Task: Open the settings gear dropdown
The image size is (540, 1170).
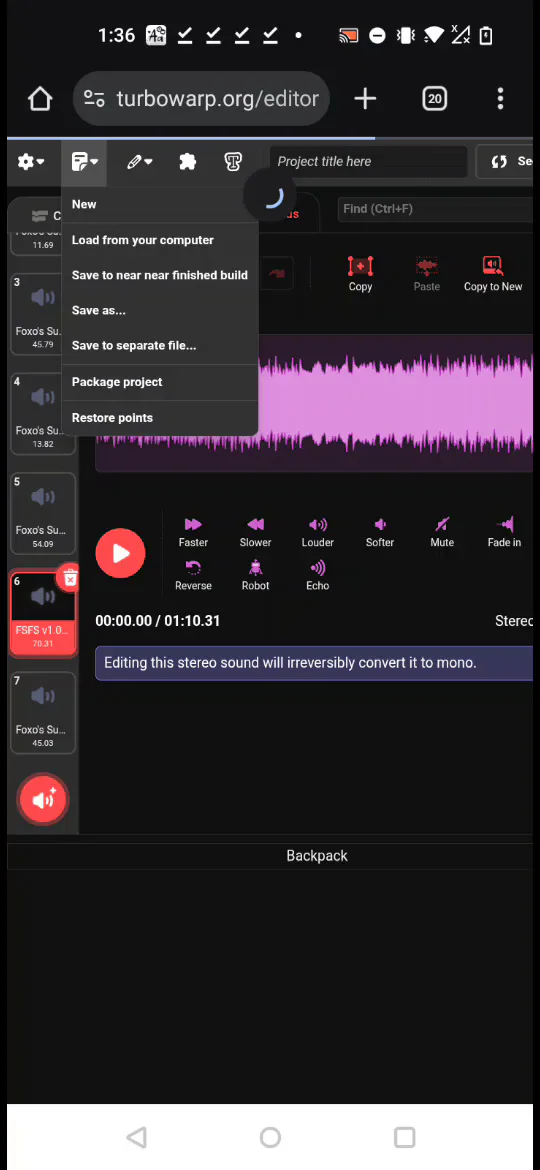Action: 31,162
